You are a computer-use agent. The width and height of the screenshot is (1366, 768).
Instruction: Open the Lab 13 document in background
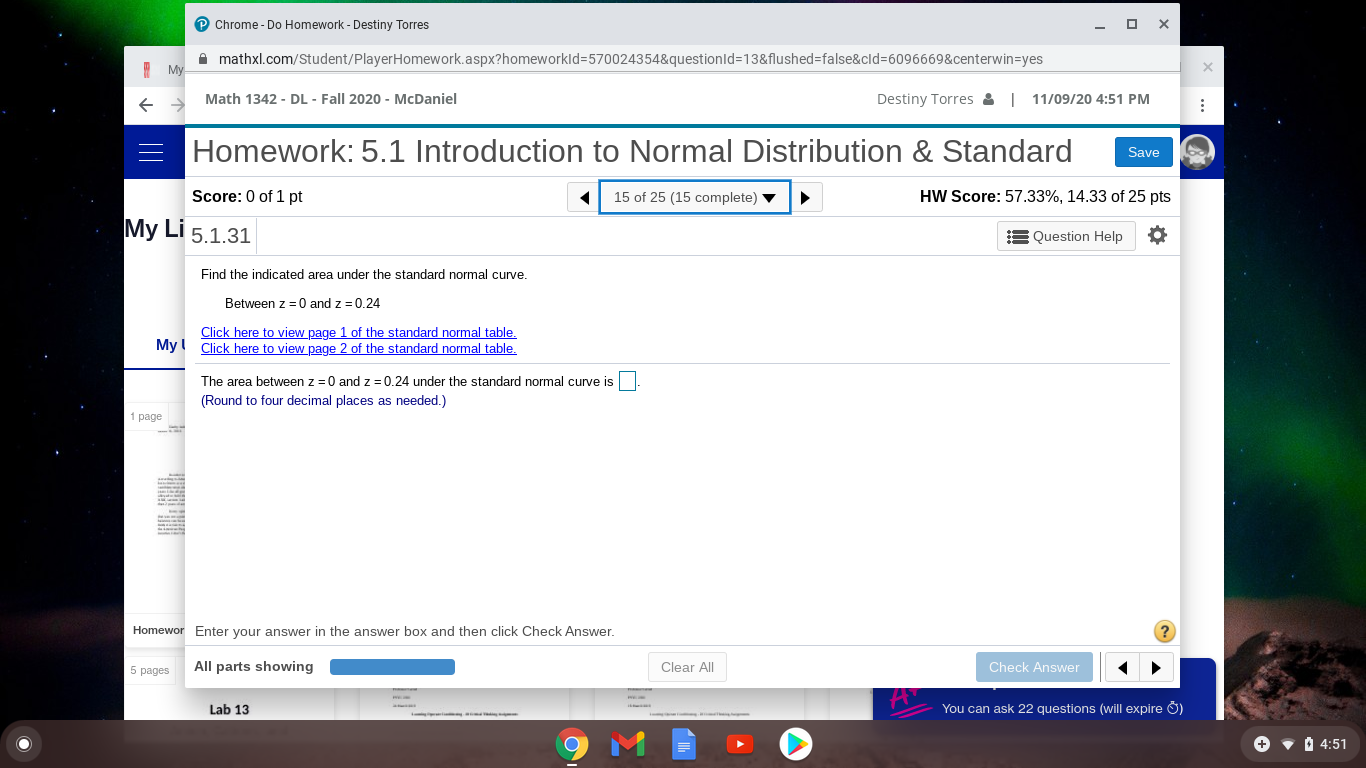tap(229, 709)
